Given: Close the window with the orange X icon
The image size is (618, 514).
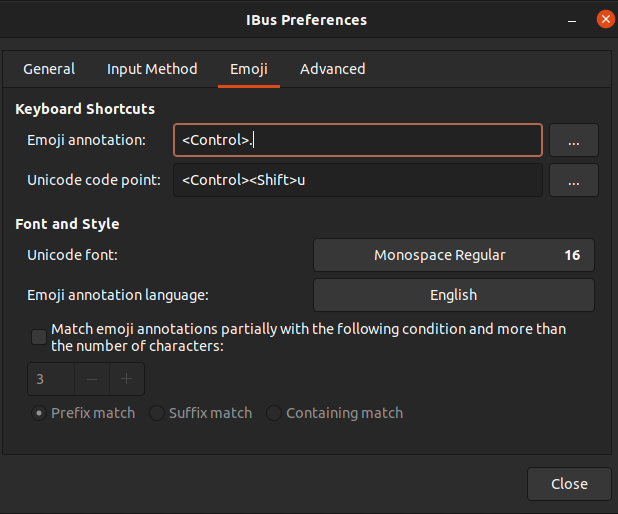Looking at the screenshot, I should click(x=605, y=19).
